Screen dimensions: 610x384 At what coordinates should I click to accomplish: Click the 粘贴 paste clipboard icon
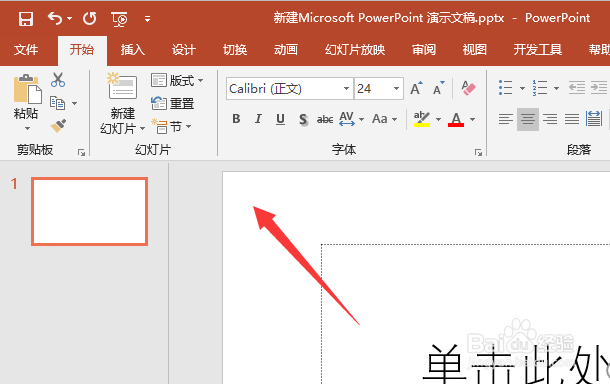[27, 89]
